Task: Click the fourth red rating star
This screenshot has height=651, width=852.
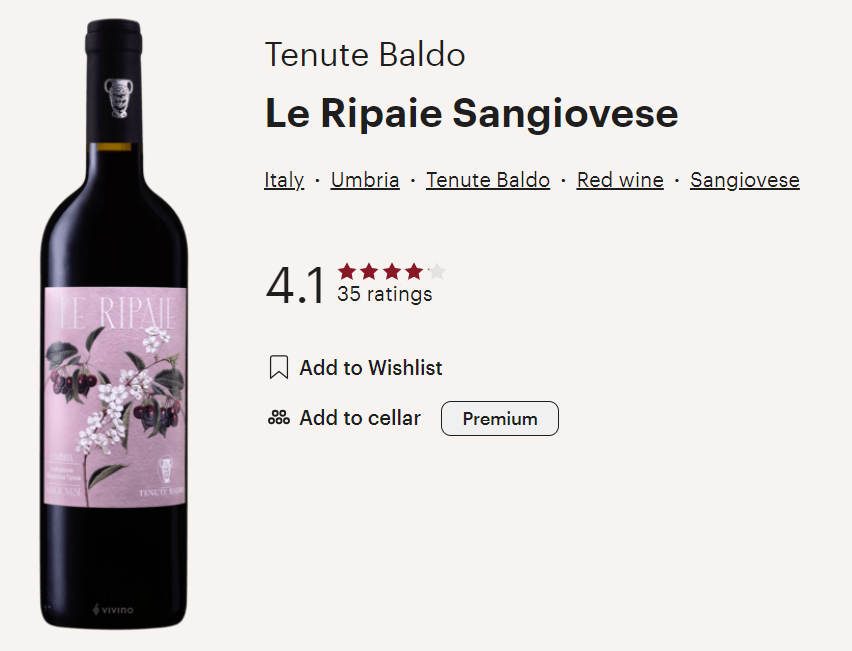Action: coord(413,271)
